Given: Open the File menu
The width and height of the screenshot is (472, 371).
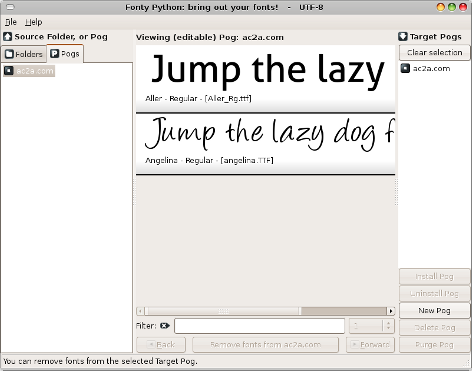Looking at the screenshot, I should click(11, 22).
